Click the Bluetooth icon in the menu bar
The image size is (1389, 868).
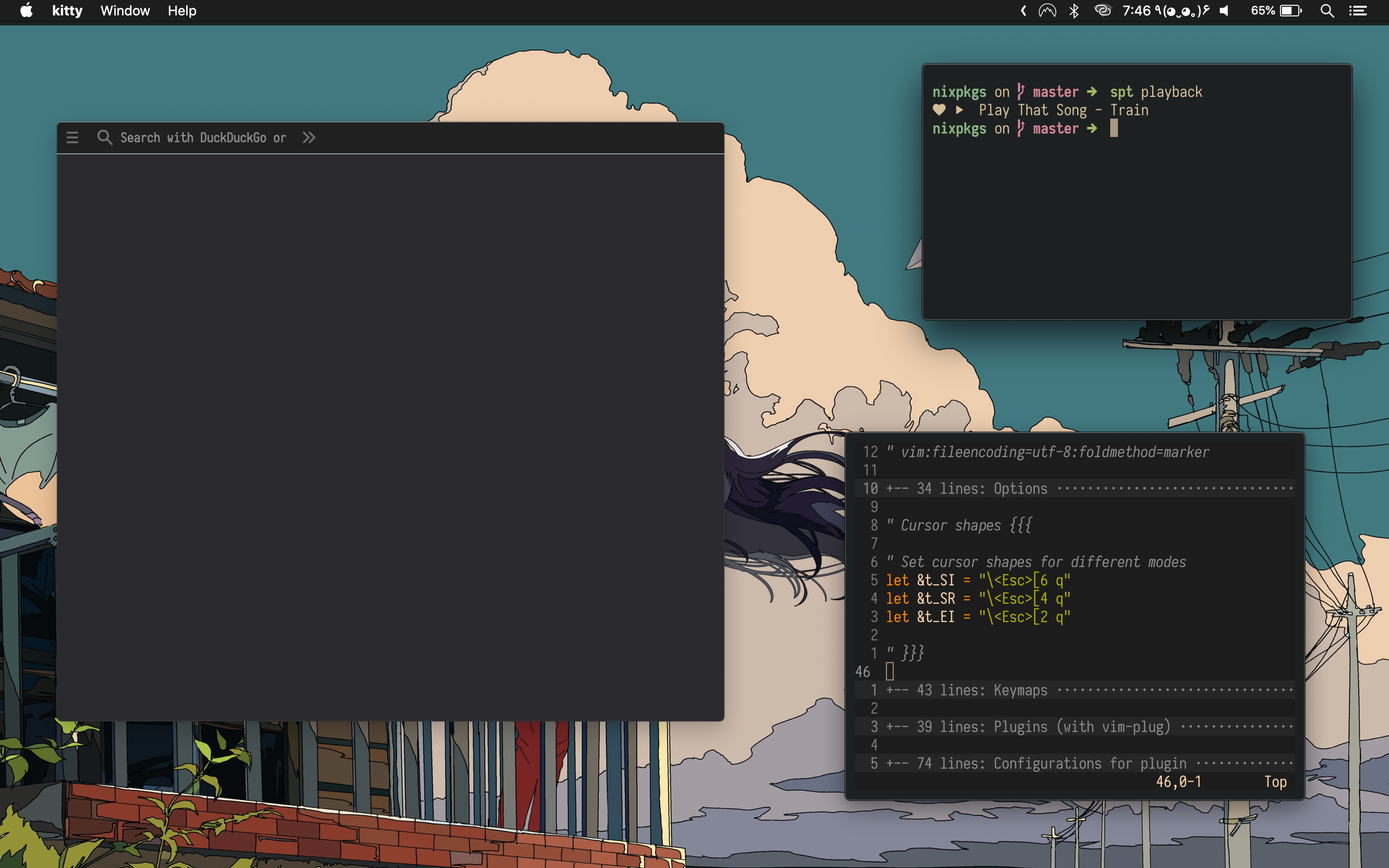[1073, 10]
